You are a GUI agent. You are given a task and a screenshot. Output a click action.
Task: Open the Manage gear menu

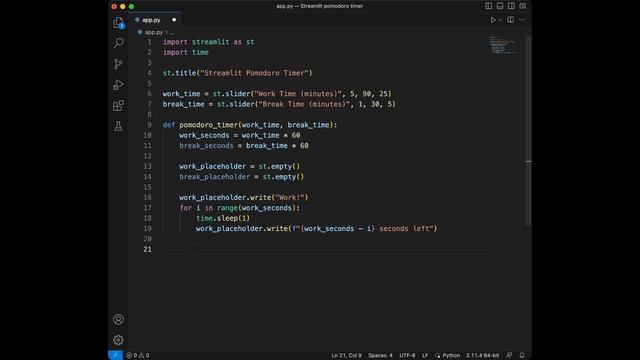pyautogui.click(x=118, y=340)
